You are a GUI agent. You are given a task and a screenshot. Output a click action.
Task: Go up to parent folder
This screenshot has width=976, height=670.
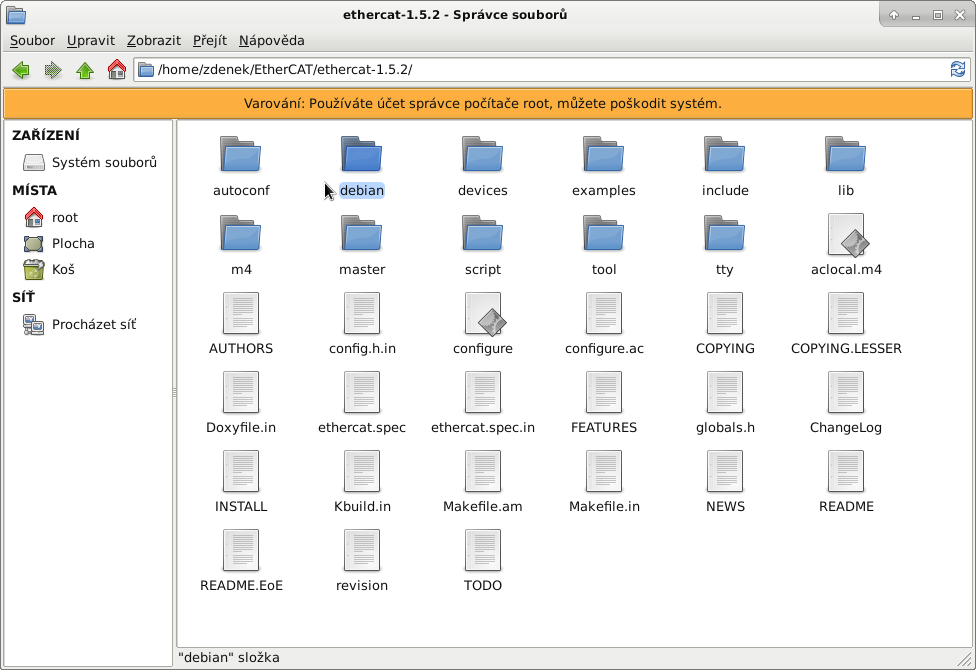click(x=85, y=70)
